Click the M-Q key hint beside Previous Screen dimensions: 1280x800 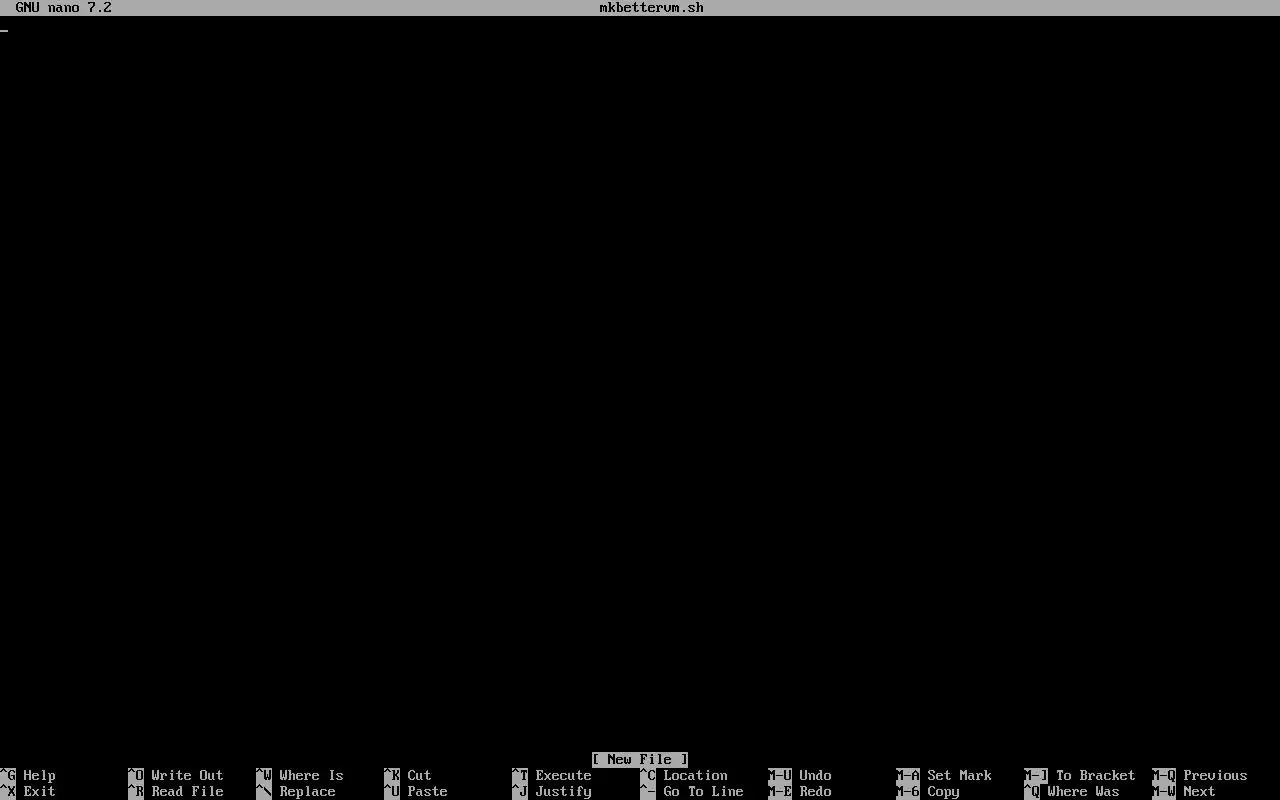[1164, 775]
